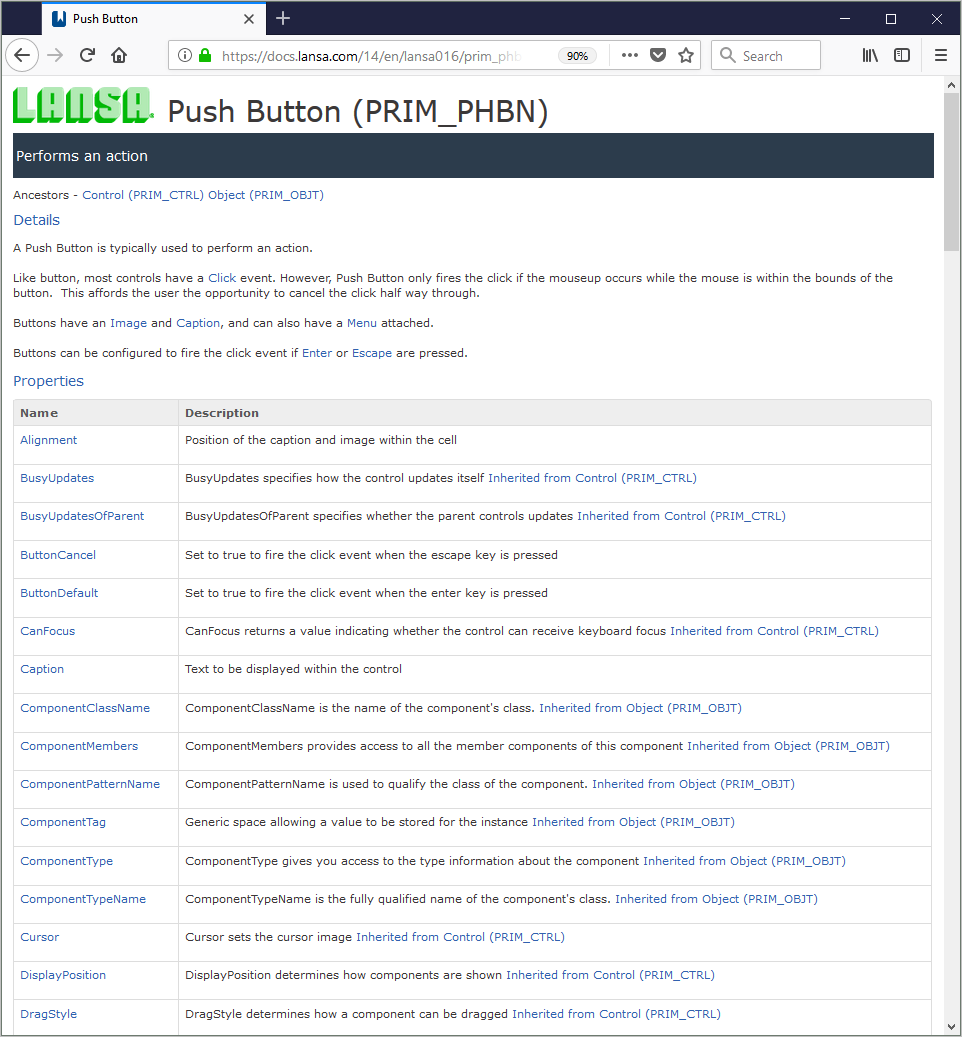Open the Enter link
The height and width of the screenshot is (1037, 962).
click(x=317, y=353)
